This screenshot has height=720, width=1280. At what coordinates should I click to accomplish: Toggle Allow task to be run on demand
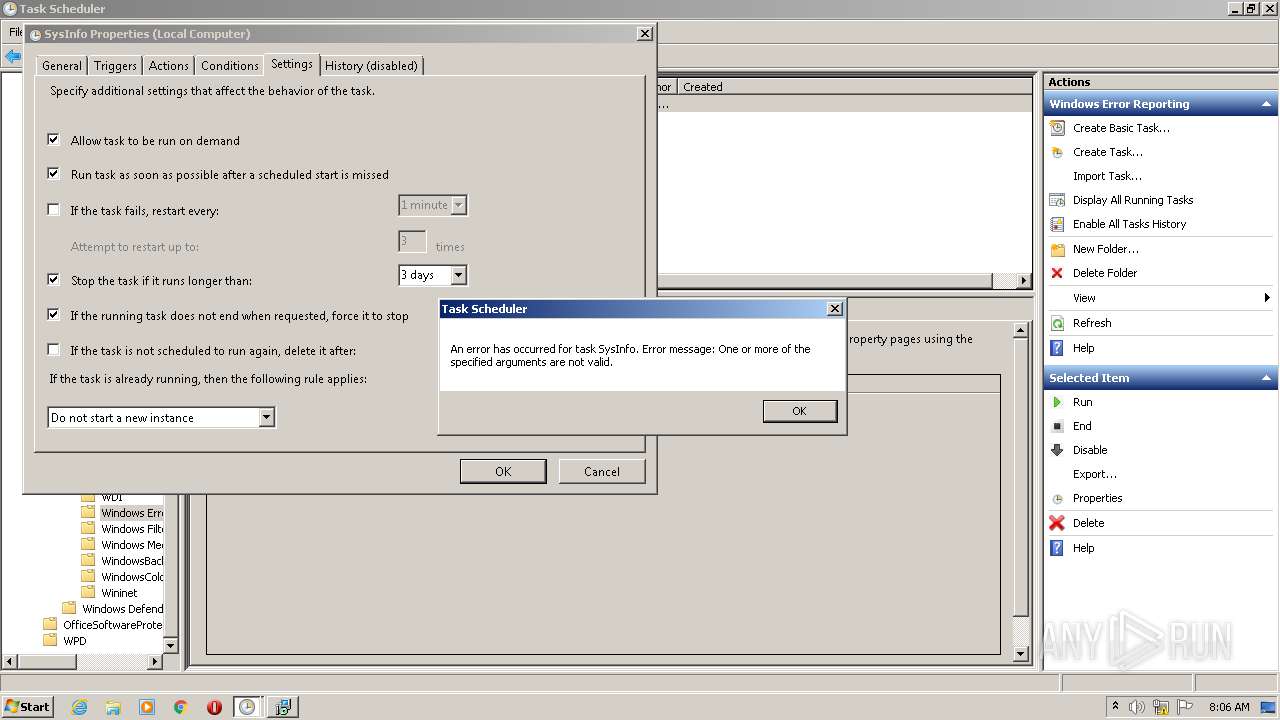[x=54, y=140]
